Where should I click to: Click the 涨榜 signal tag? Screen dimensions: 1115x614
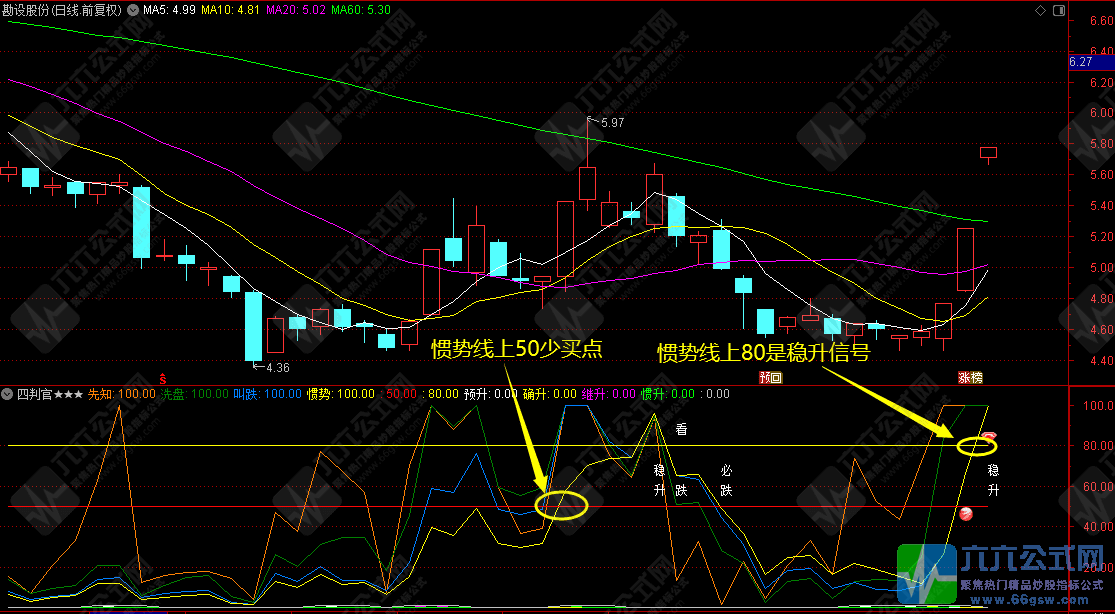[969, 378]
